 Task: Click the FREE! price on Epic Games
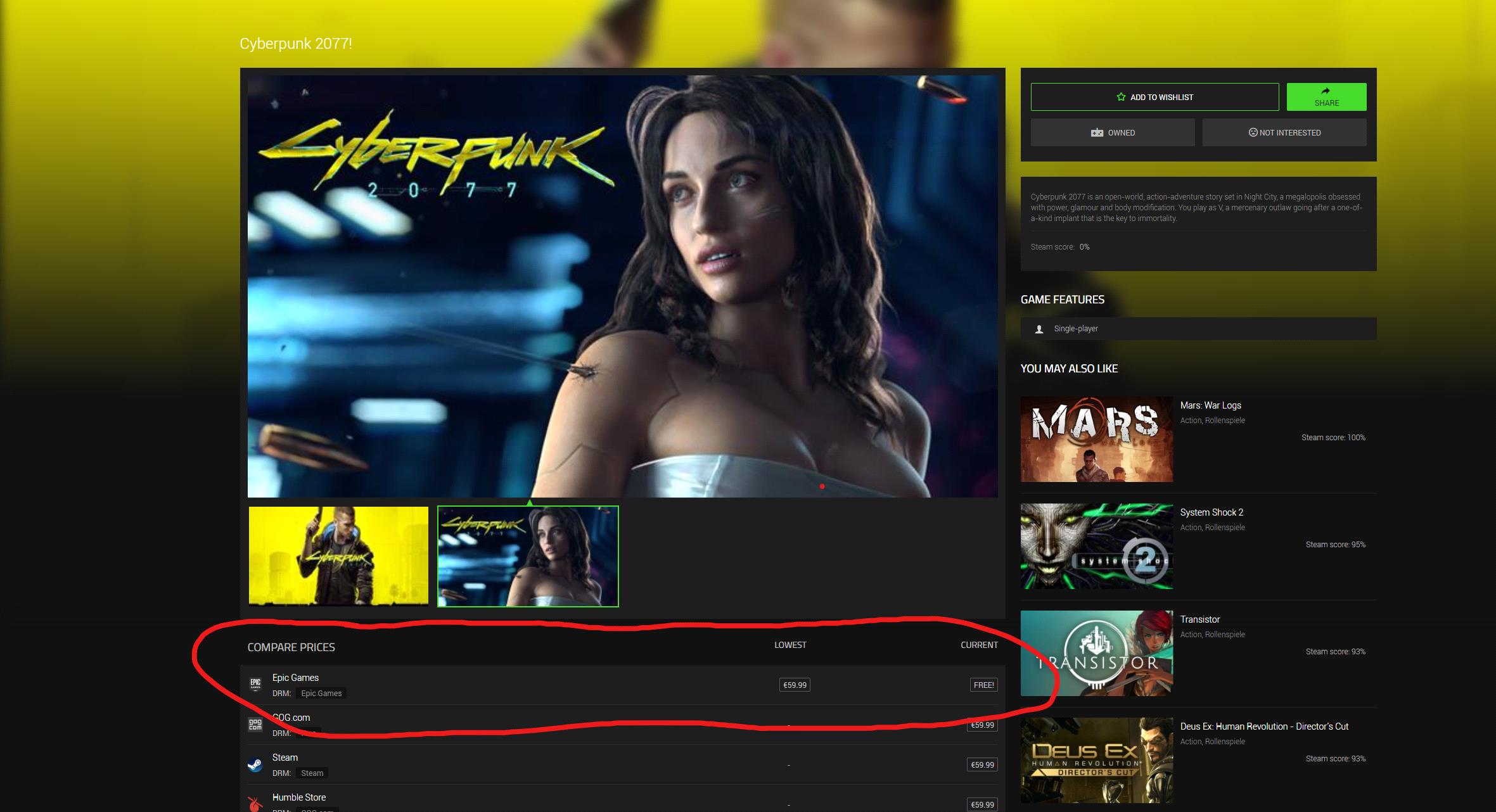click(983, 685)
